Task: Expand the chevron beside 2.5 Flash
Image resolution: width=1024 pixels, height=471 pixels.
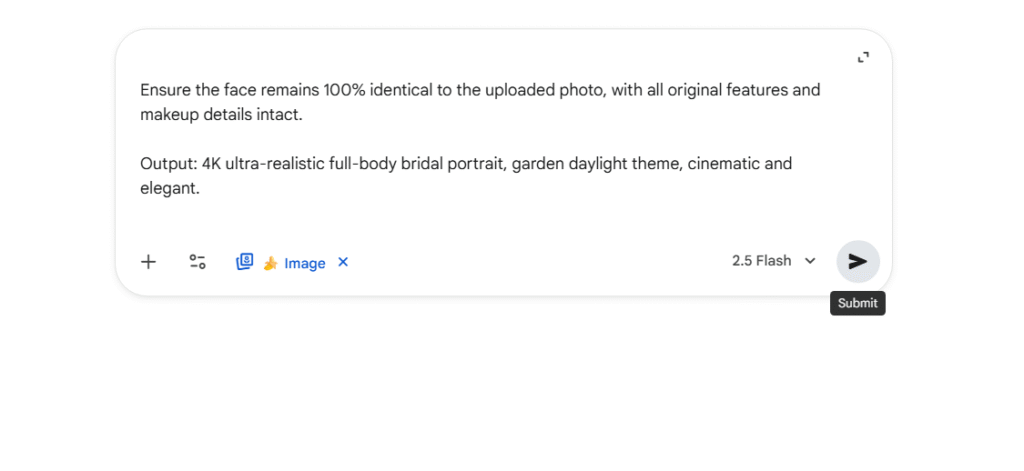Action: click(x=810, y=261)
